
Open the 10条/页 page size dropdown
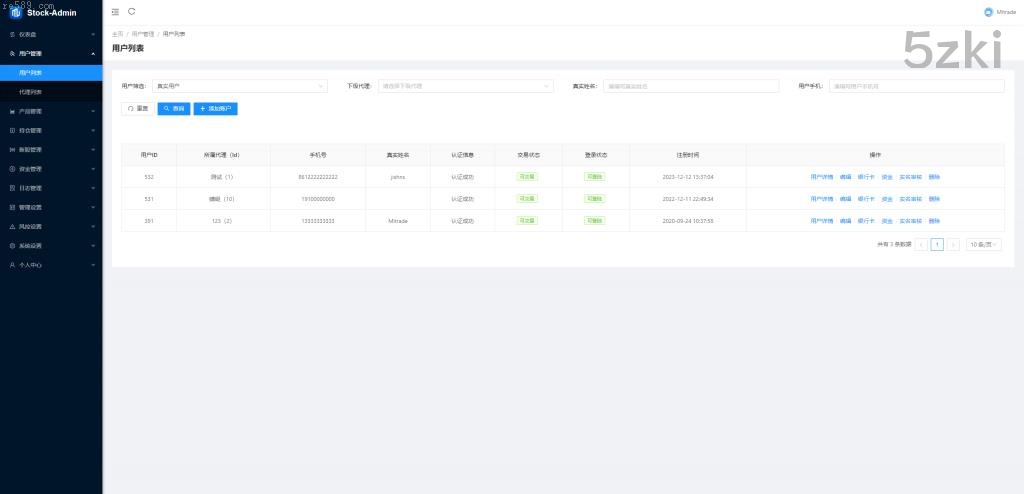[x=983, y=244]
